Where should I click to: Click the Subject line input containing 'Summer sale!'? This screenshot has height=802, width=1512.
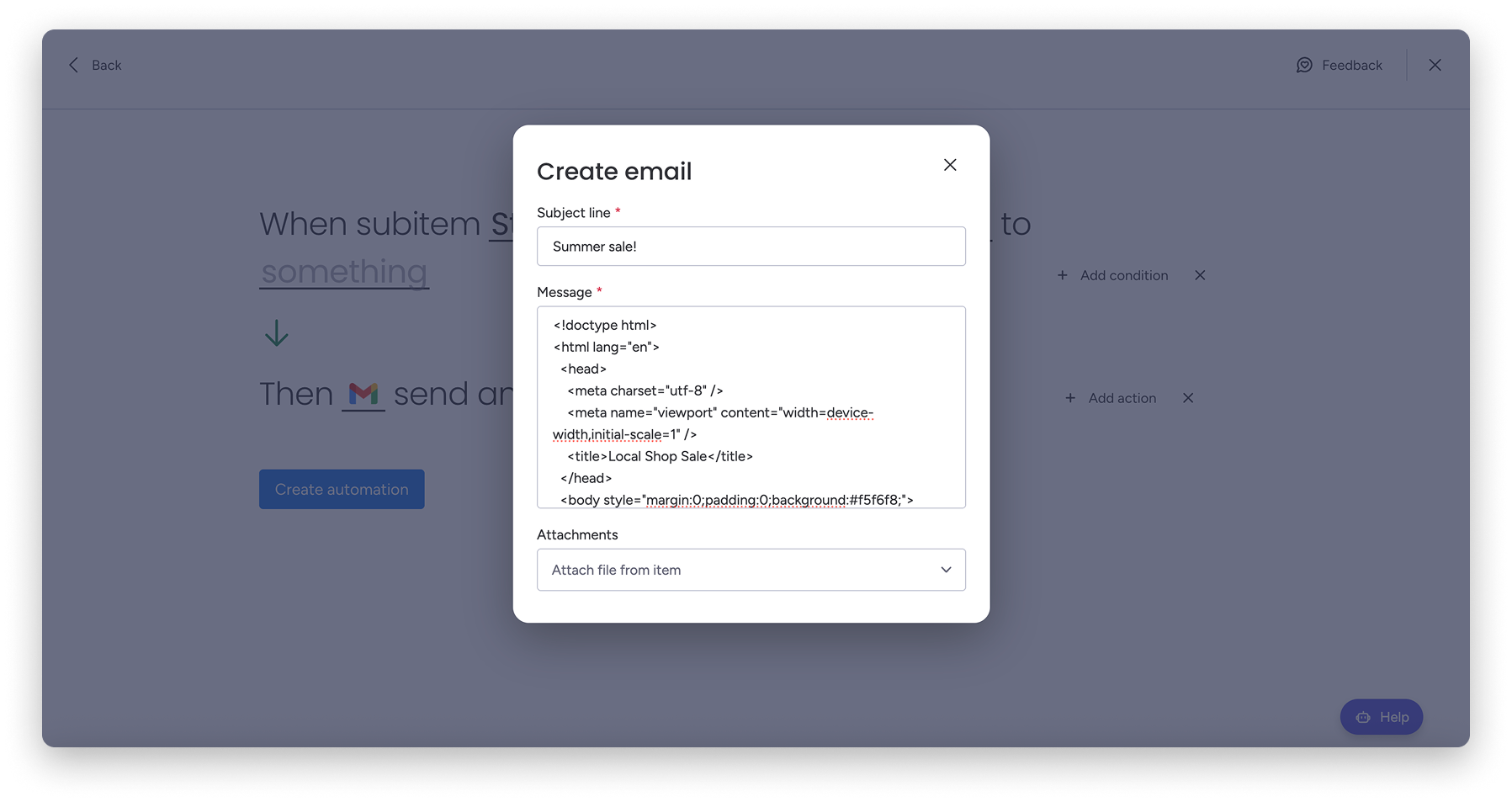[751, 246]
